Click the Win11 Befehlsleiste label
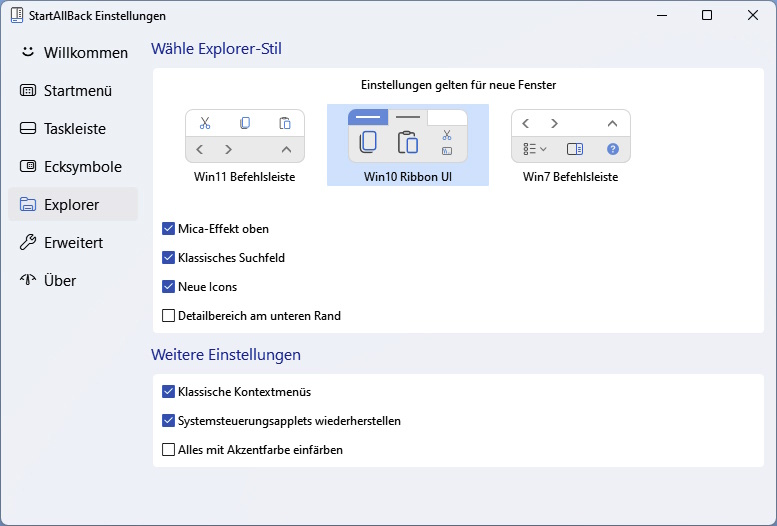This screenshot has width=777, height=526. pos(245,177)
